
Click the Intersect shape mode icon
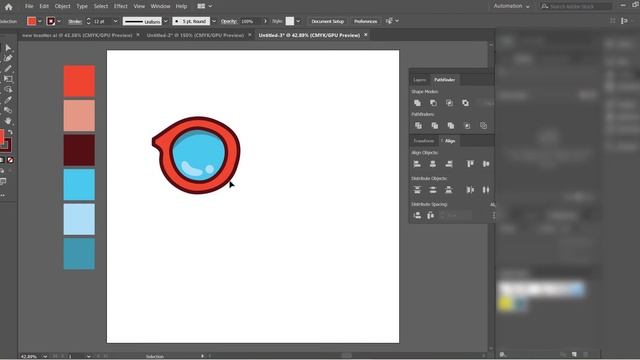click(x=449, y=103)
